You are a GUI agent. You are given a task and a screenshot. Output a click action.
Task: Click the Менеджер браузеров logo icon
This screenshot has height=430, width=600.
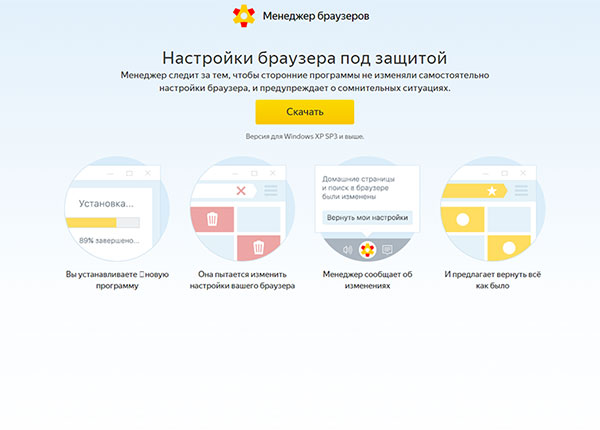point(244,16)
